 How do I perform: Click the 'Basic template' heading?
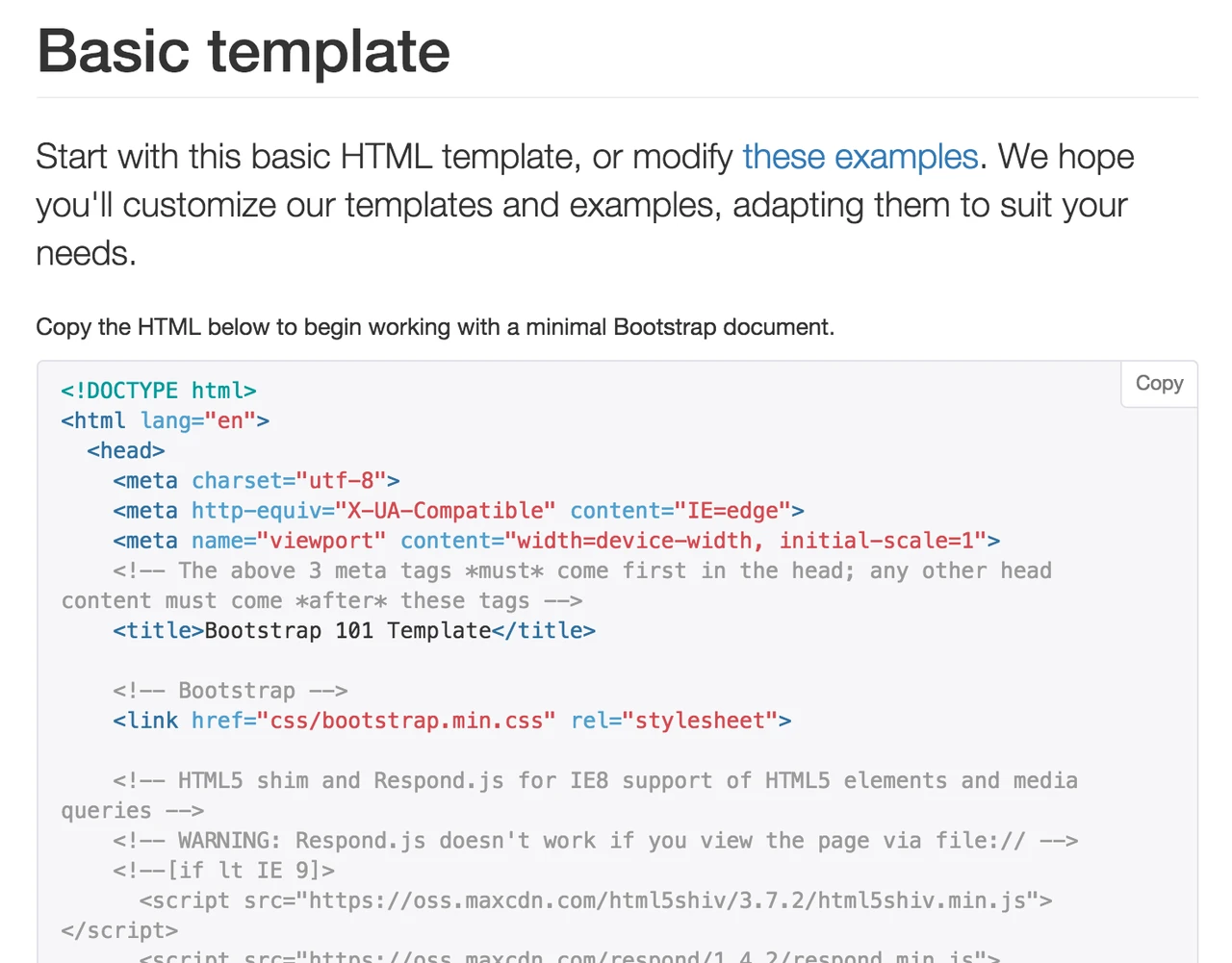pyautogui.click(x=244, y=51)
